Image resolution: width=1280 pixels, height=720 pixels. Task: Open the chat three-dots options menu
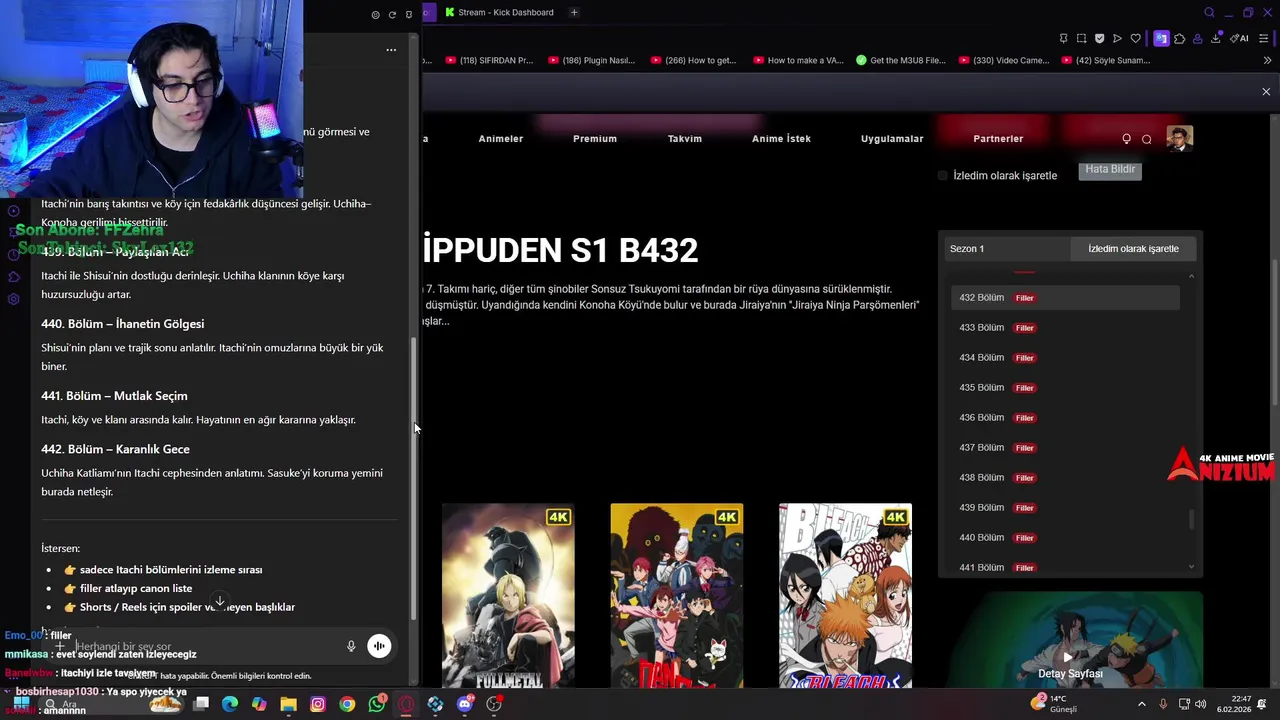click(391, 50)
